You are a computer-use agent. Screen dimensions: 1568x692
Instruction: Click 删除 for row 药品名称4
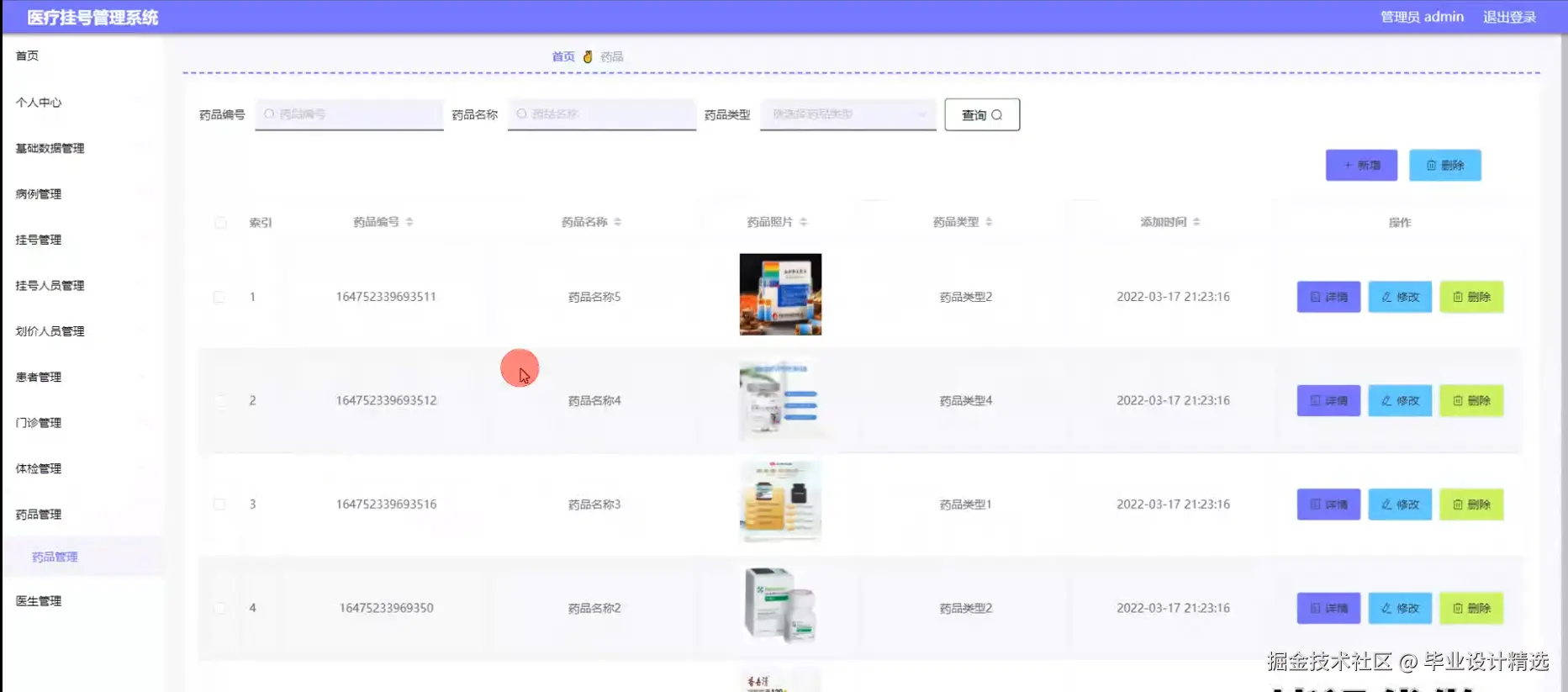(1471, 401)
